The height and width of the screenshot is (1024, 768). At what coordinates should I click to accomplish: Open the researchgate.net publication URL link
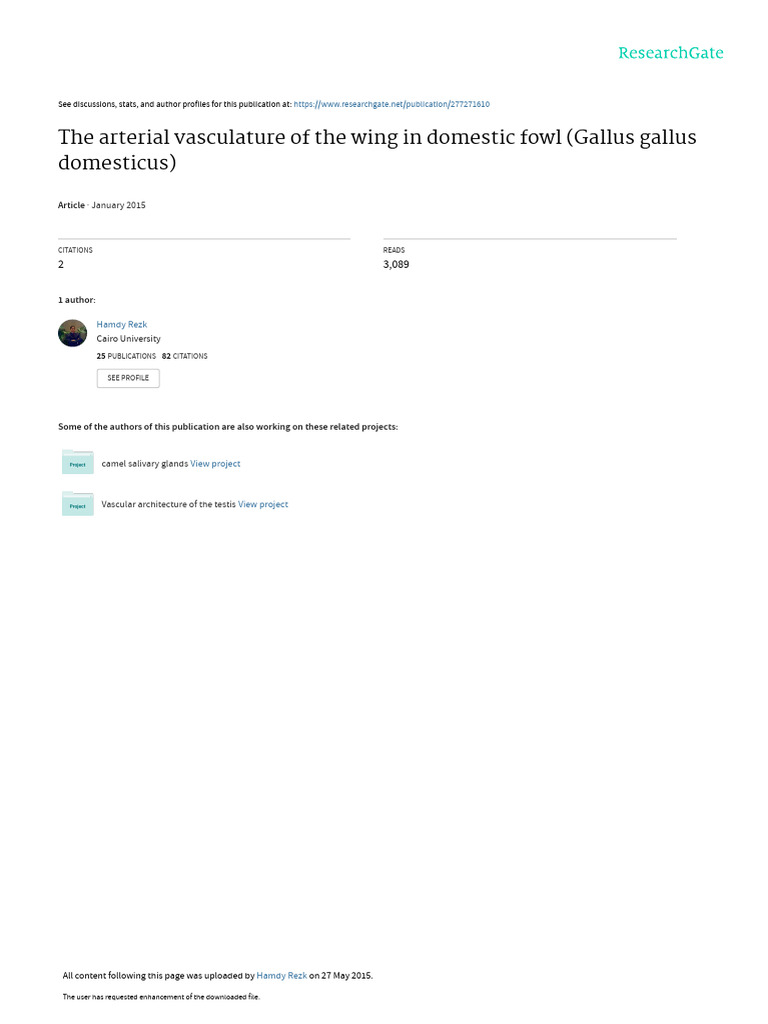coord(391,104)
